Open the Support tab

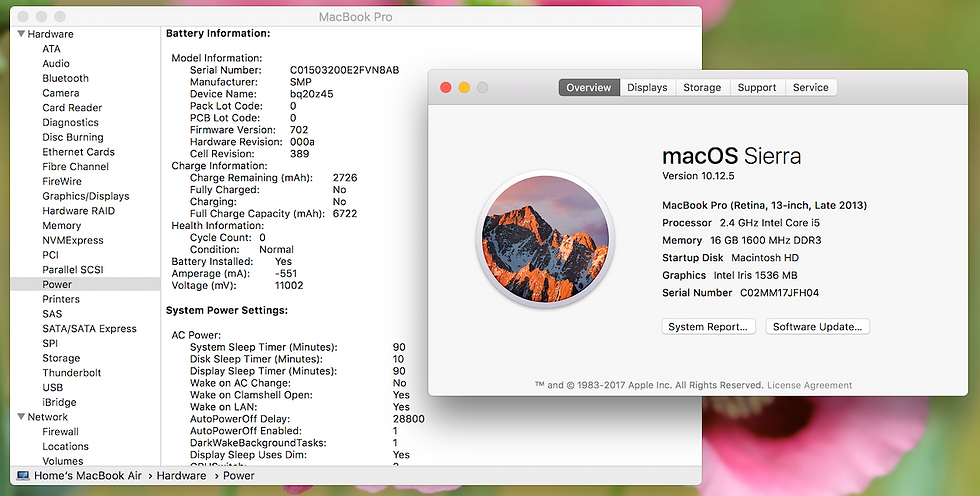pyautogui.click(x=757, y=87)
